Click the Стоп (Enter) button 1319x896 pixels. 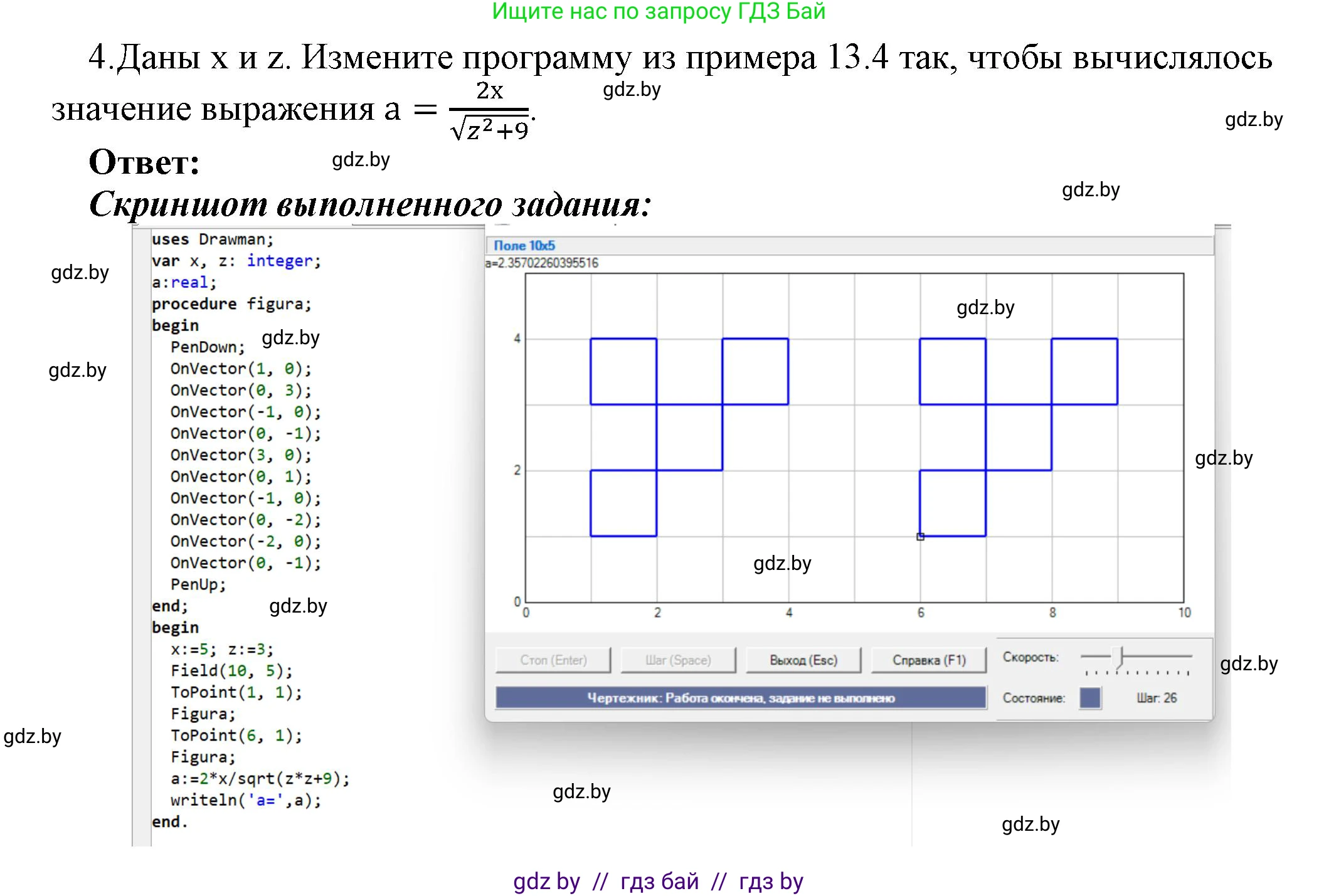553,660
